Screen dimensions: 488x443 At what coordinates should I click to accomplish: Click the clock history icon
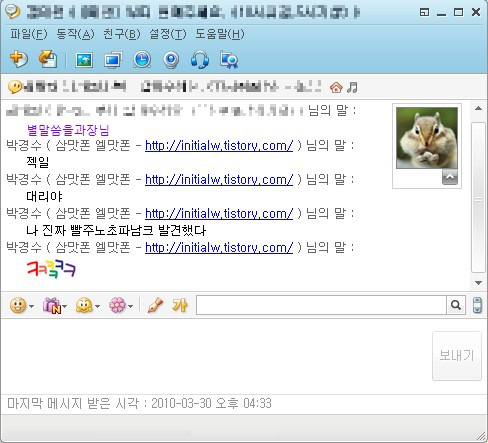pos(142,60)
